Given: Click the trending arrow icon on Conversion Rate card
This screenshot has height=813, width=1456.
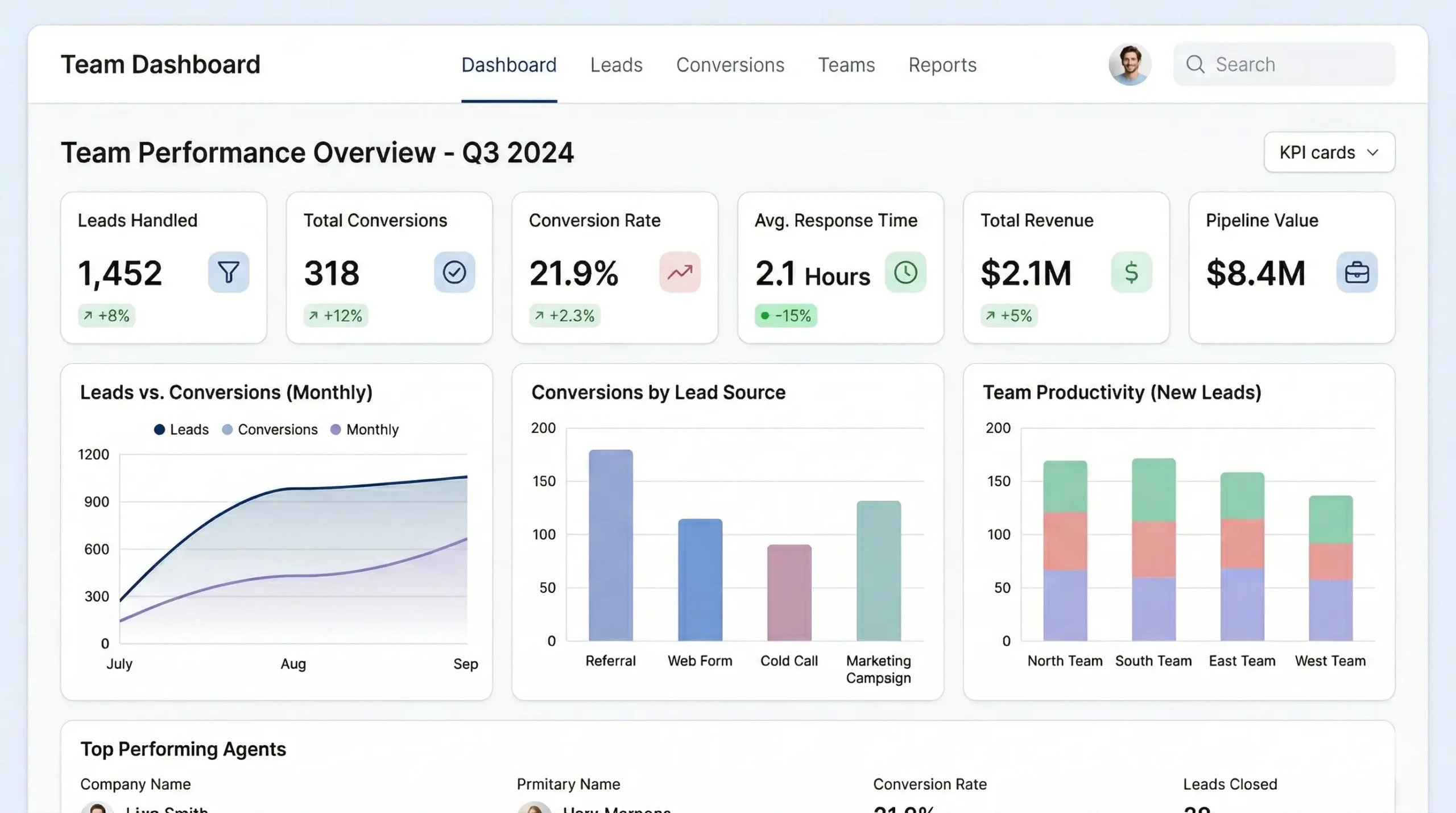Looking at the screenshot, I should pyautogui.click(x=680, y=272).
